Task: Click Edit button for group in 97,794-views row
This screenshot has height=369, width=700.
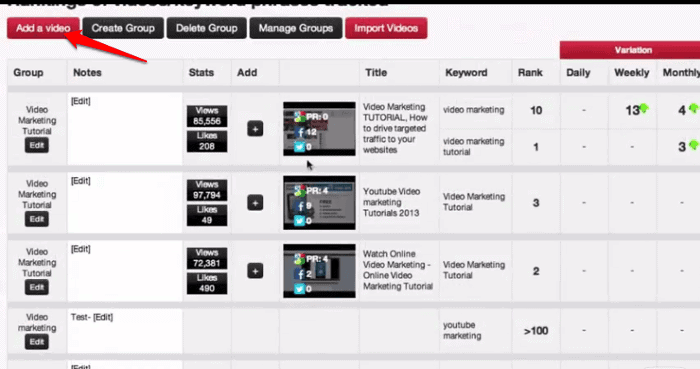Action: [37, 219]
